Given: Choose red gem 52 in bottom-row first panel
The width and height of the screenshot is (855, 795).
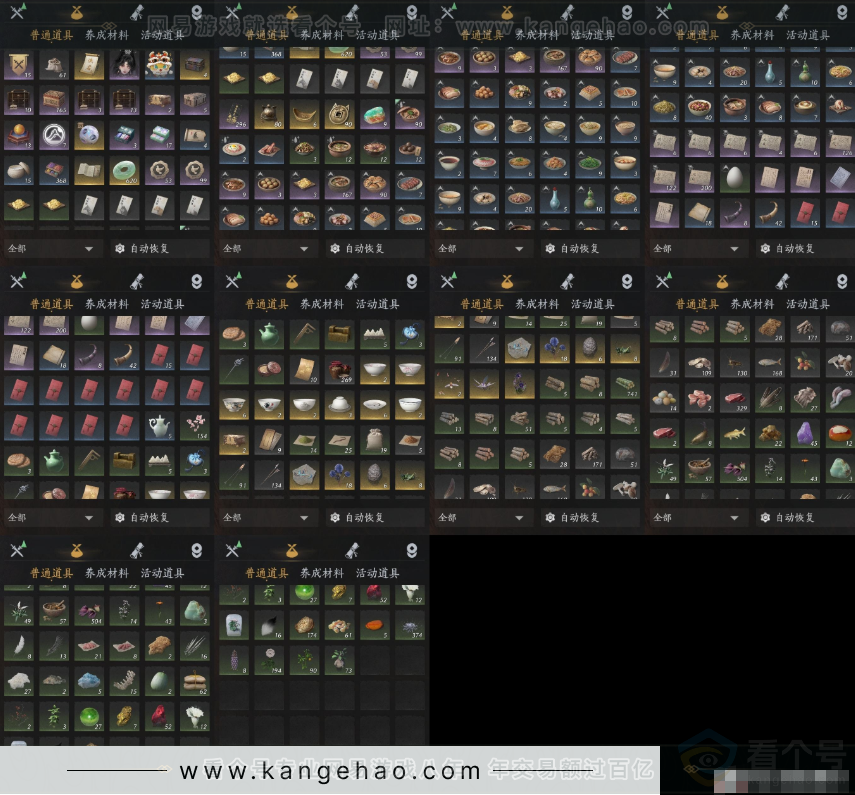Looking at the screenshot, I should (160, 717).
